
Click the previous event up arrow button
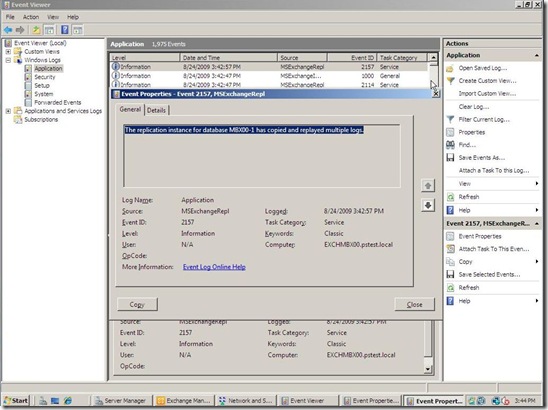428,186
